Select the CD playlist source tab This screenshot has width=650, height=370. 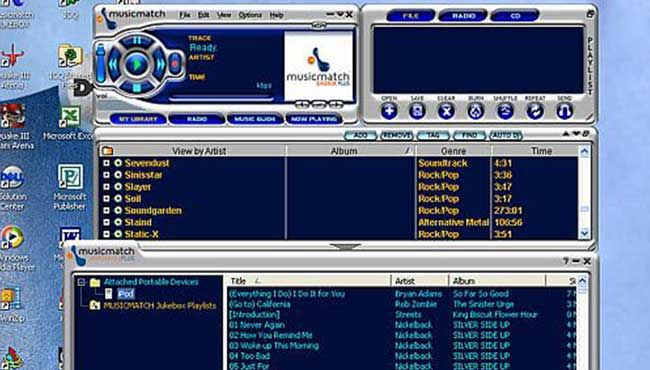coord(515,16)
